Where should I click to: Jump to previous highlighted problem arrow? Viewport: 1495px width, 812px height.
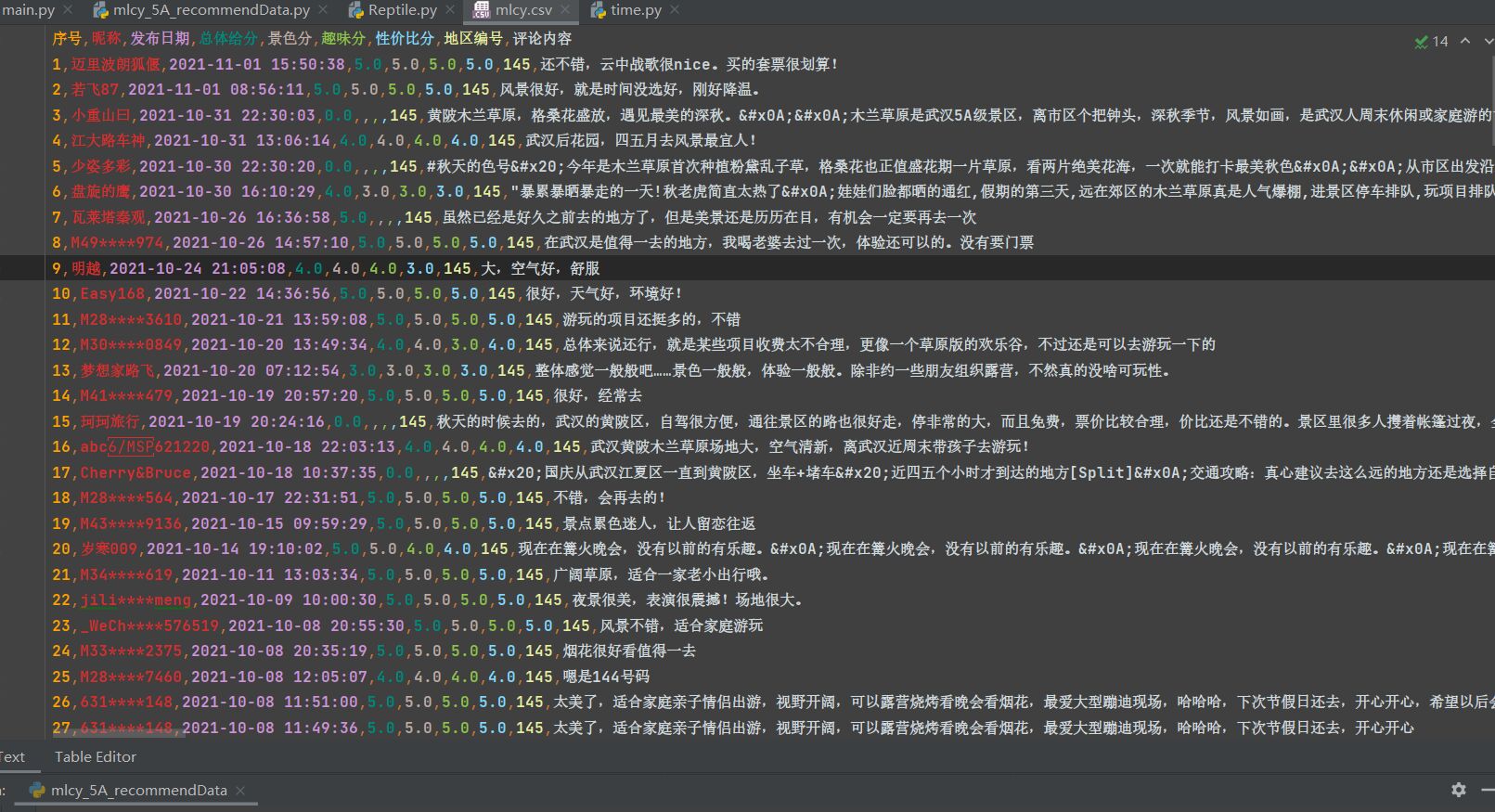click(1465, 41)
